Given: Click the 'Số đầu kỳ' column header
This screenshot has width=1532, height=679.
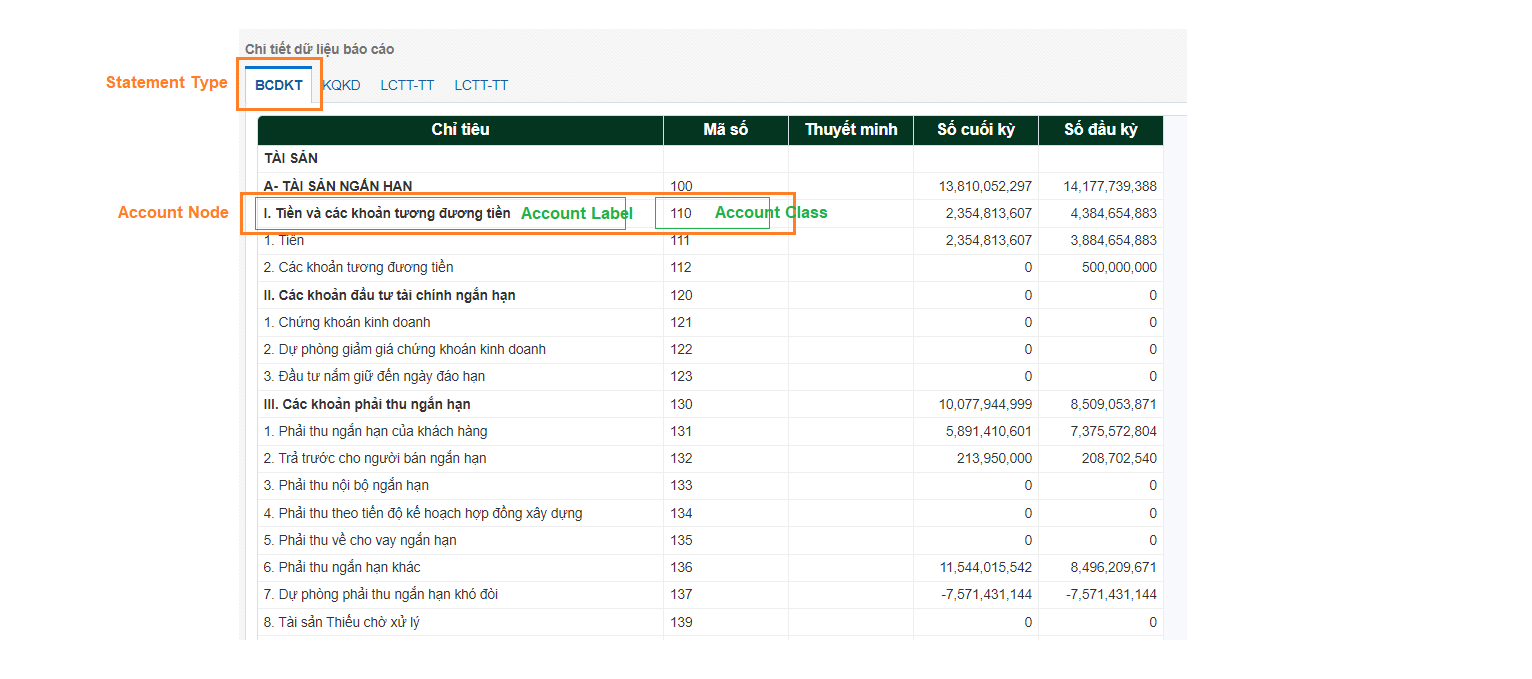Looking at the screenshot, I should (1101, 130).
